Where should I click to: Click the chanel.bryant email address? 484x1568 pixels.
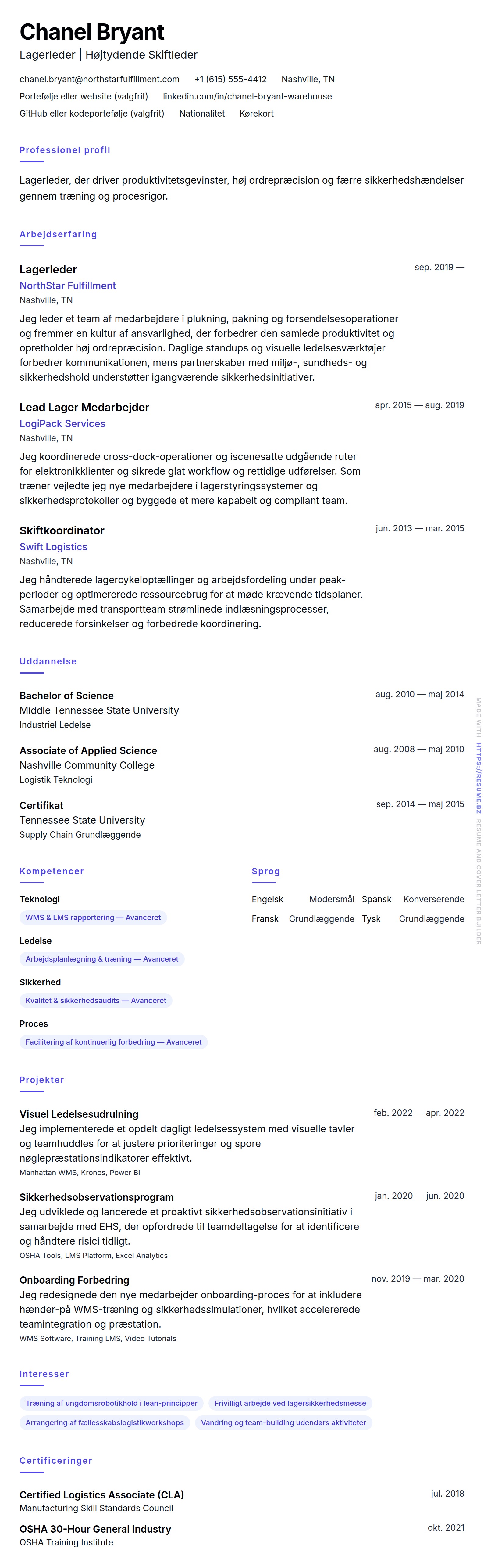tap(99, 79)
